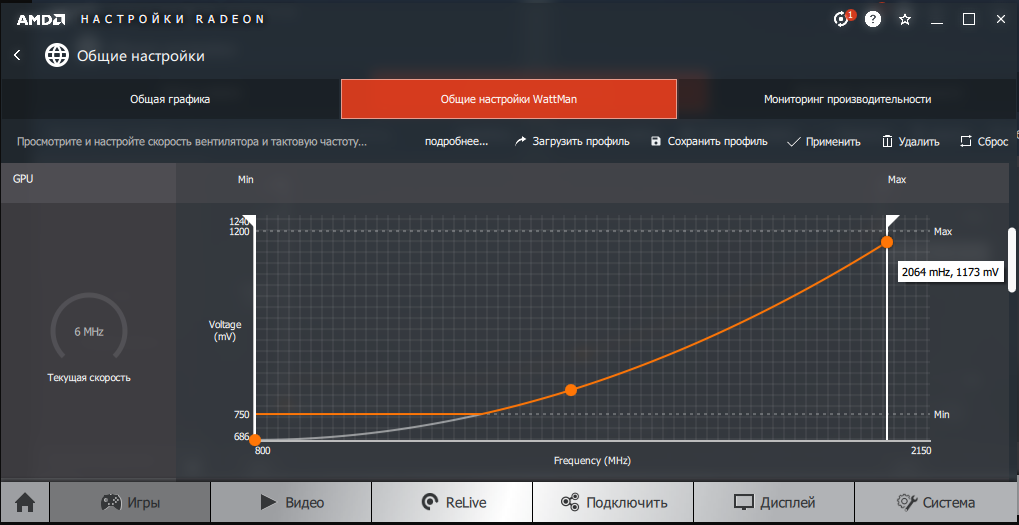
Task: Click the vertical scrollbar thumb
Action: (x=1011, y=260)
